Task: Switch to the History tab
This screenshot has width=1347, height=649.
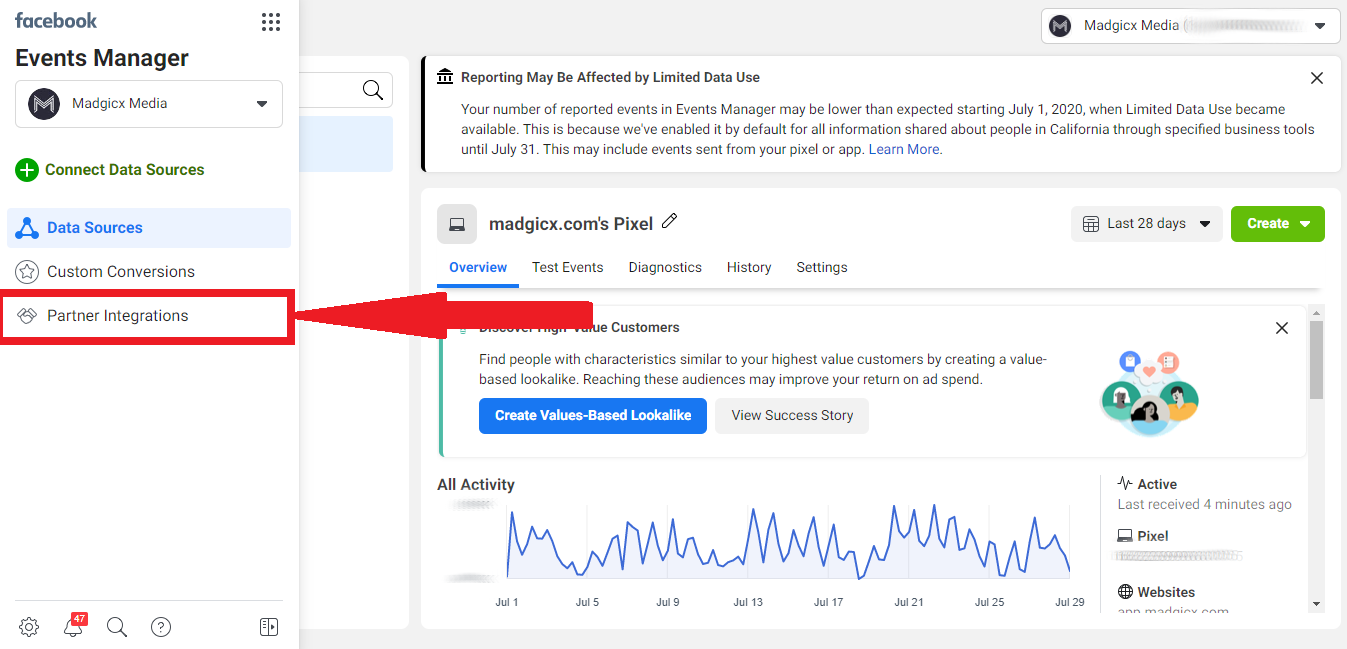Action: pos(749,267)
